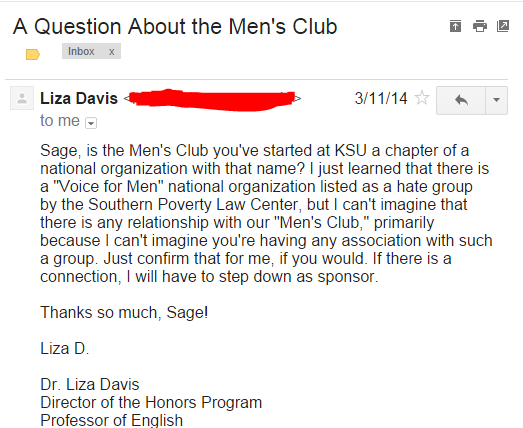Screen dimensions: 523x428
Task: Print this email using the printer icon
Action: 480,26
